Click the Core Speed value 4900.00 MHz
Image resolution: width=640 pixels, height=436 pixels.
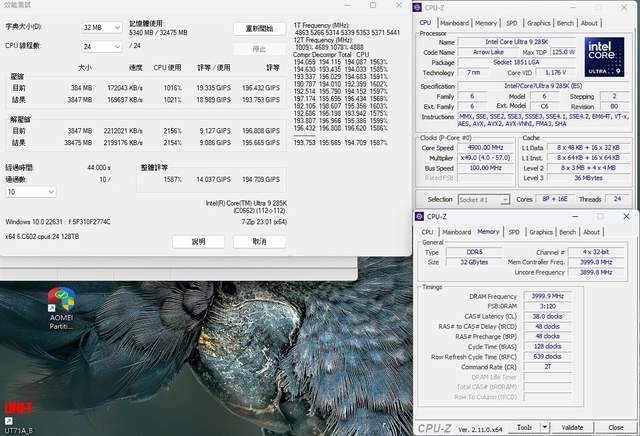pos(485,147)
